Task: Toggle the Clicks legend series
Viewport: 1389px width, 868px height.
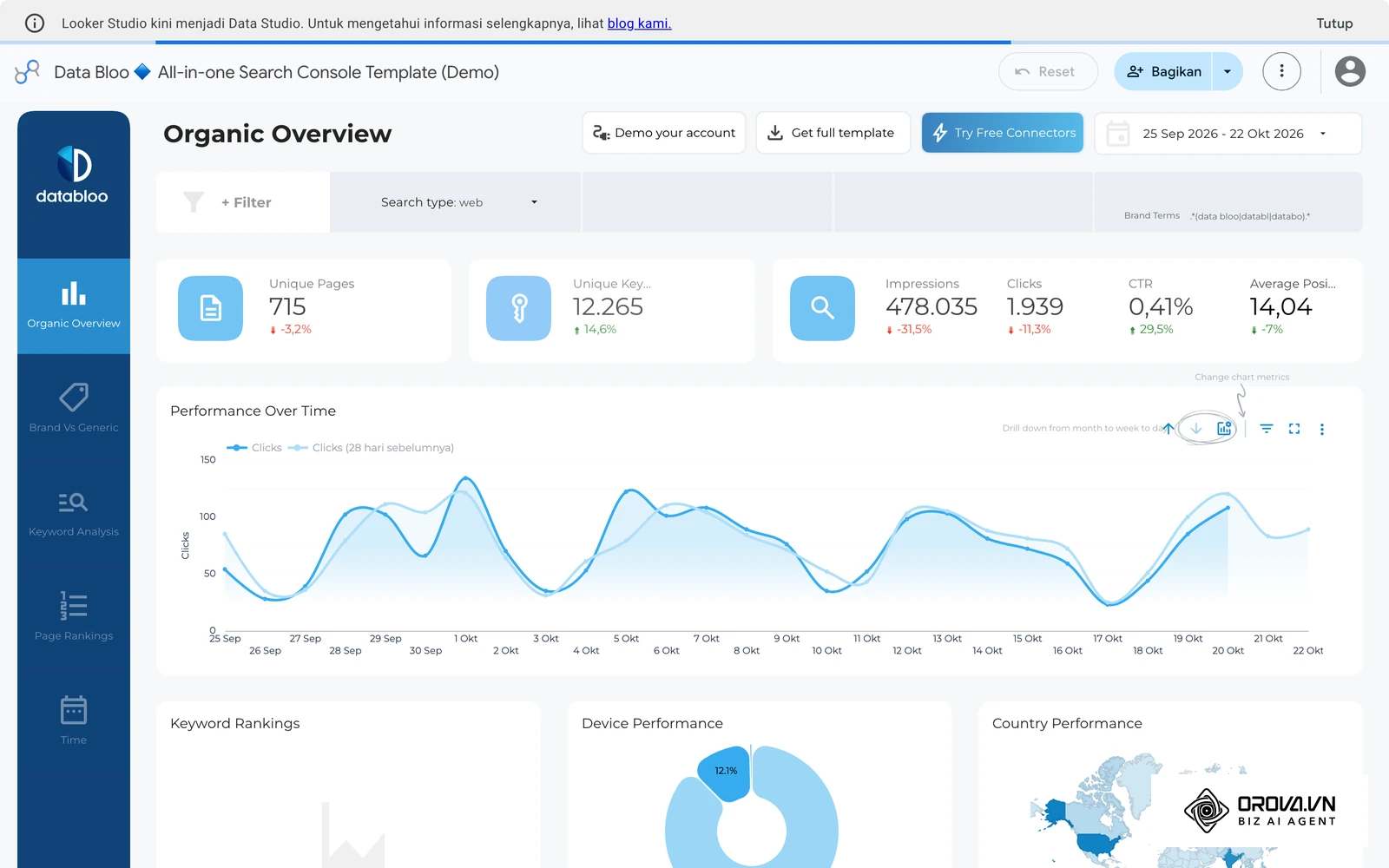Action: coord(254,448)
